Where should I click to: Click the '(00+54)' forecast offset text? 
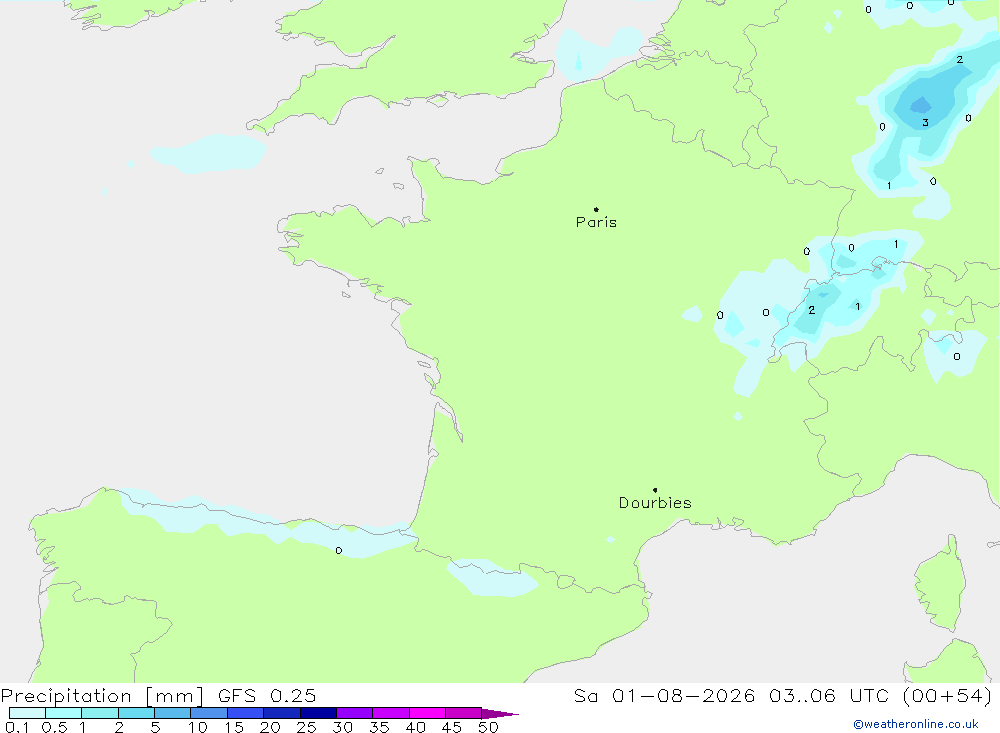click(947, 696)
